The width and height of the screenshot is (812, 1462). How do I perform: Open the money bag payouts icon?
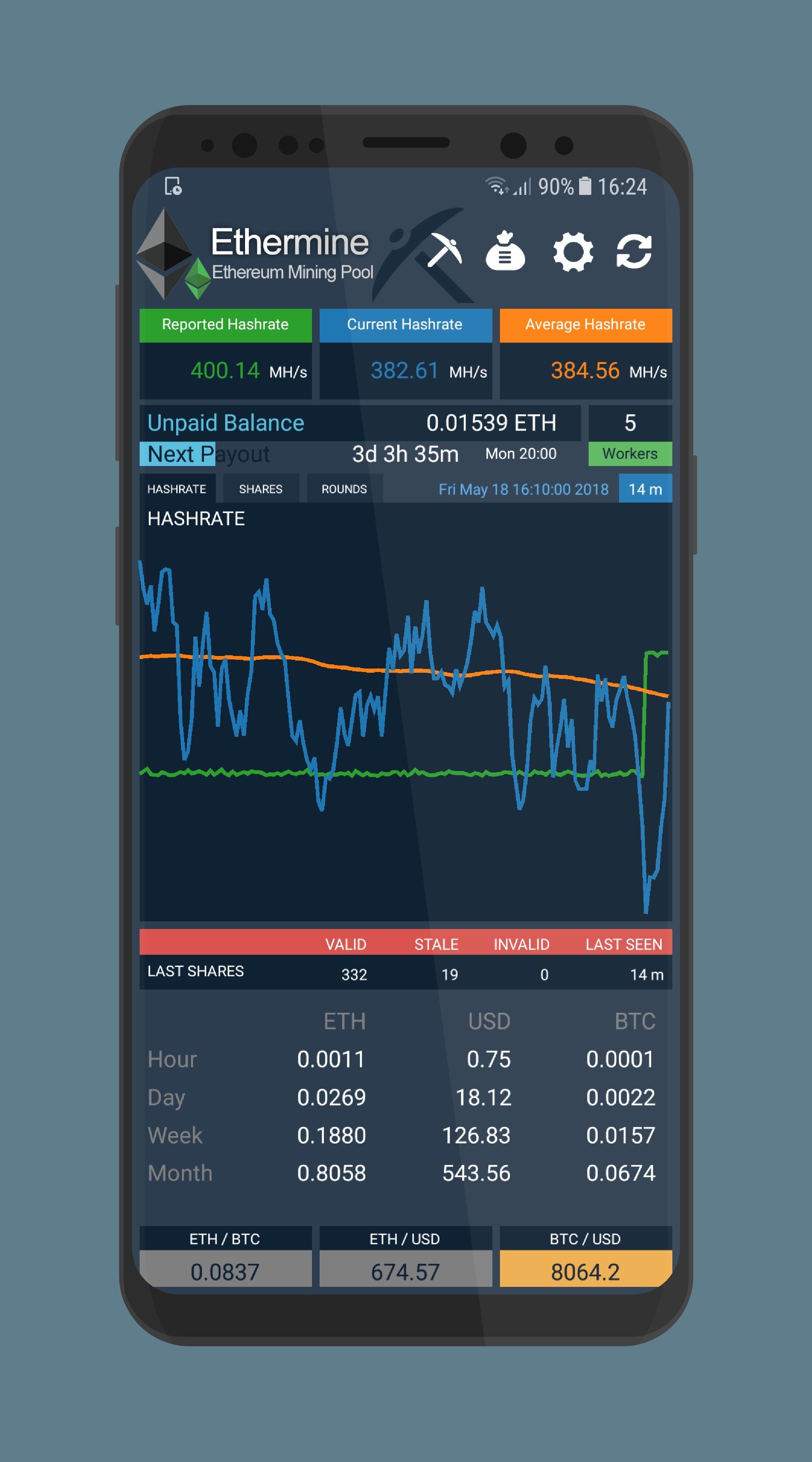pos(505,250)
